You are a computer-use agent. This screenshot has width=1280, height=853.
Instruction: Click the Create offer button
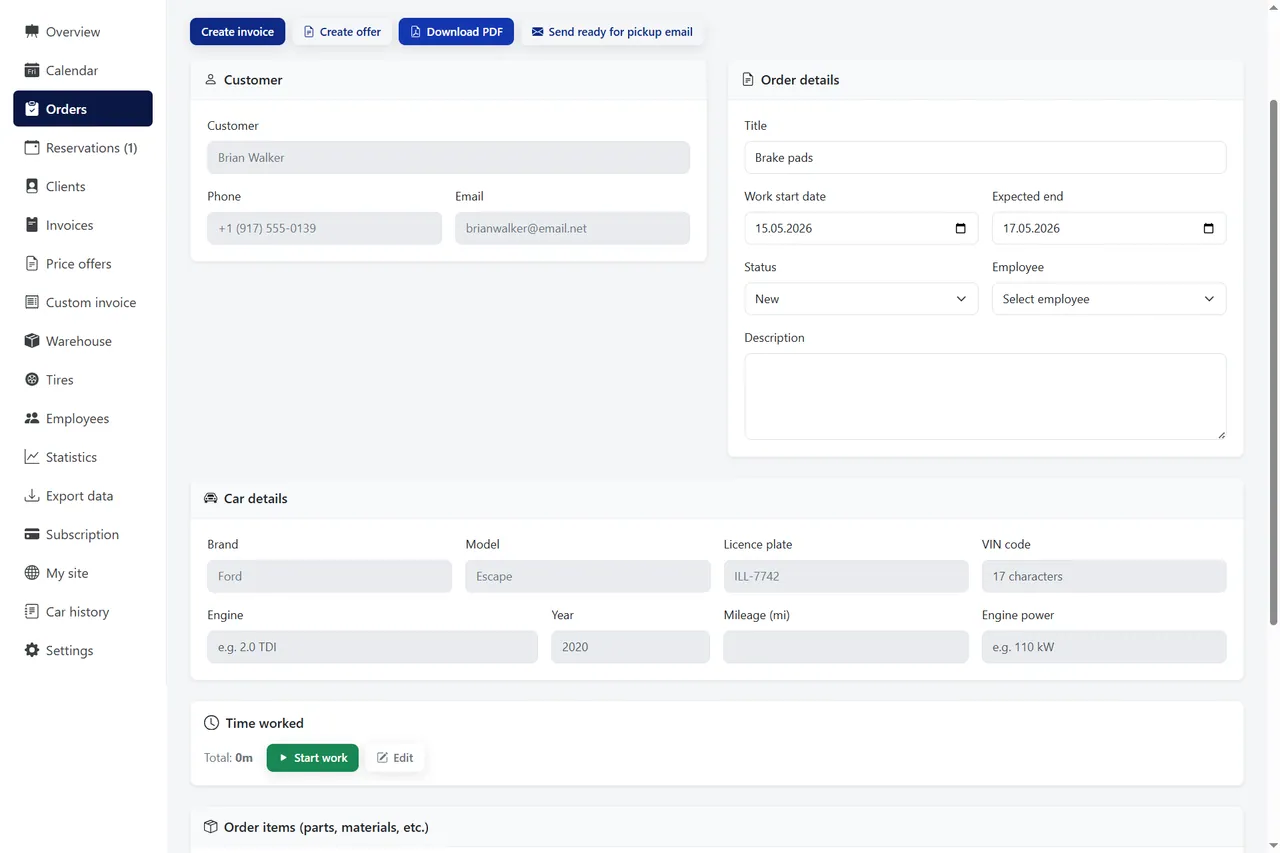click(342, 32)
